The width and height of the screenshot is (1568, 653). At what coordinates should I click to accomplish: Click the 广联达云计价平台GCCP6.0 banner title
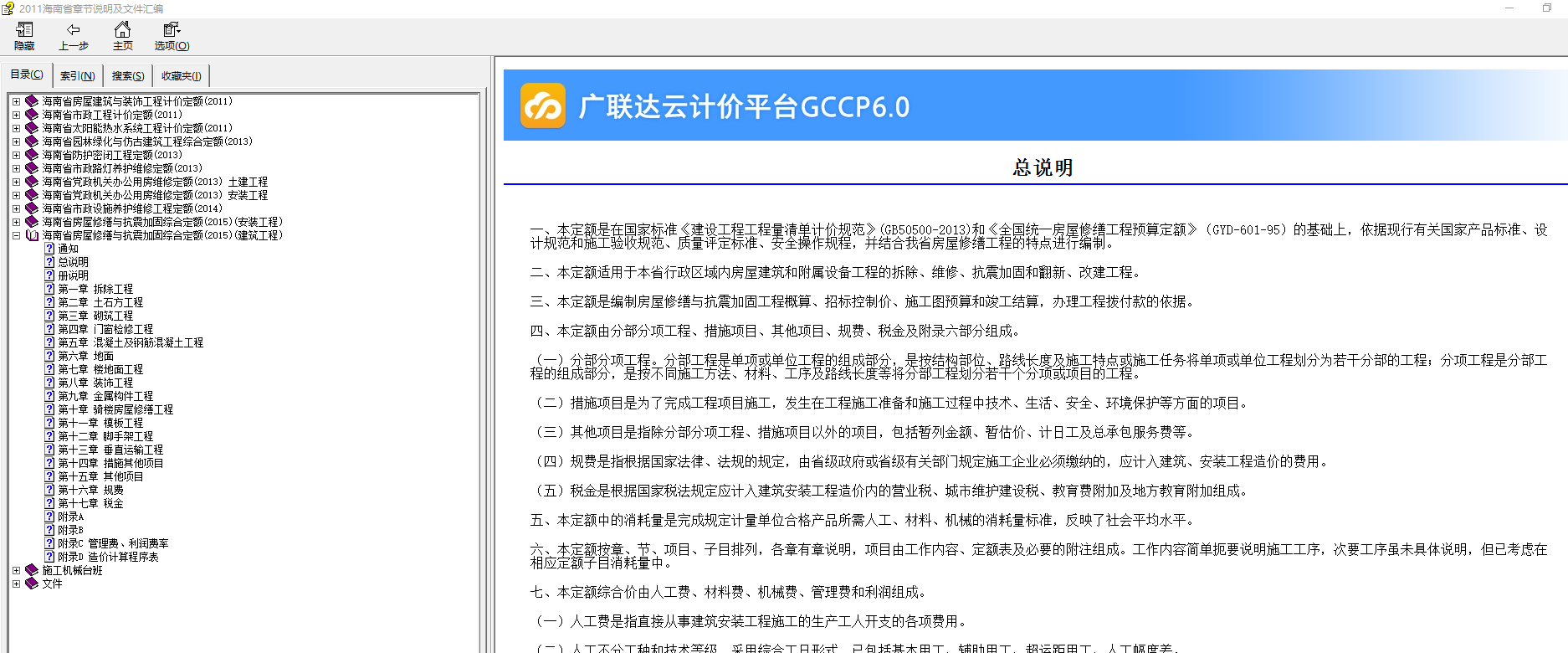[x=744, y=107]
